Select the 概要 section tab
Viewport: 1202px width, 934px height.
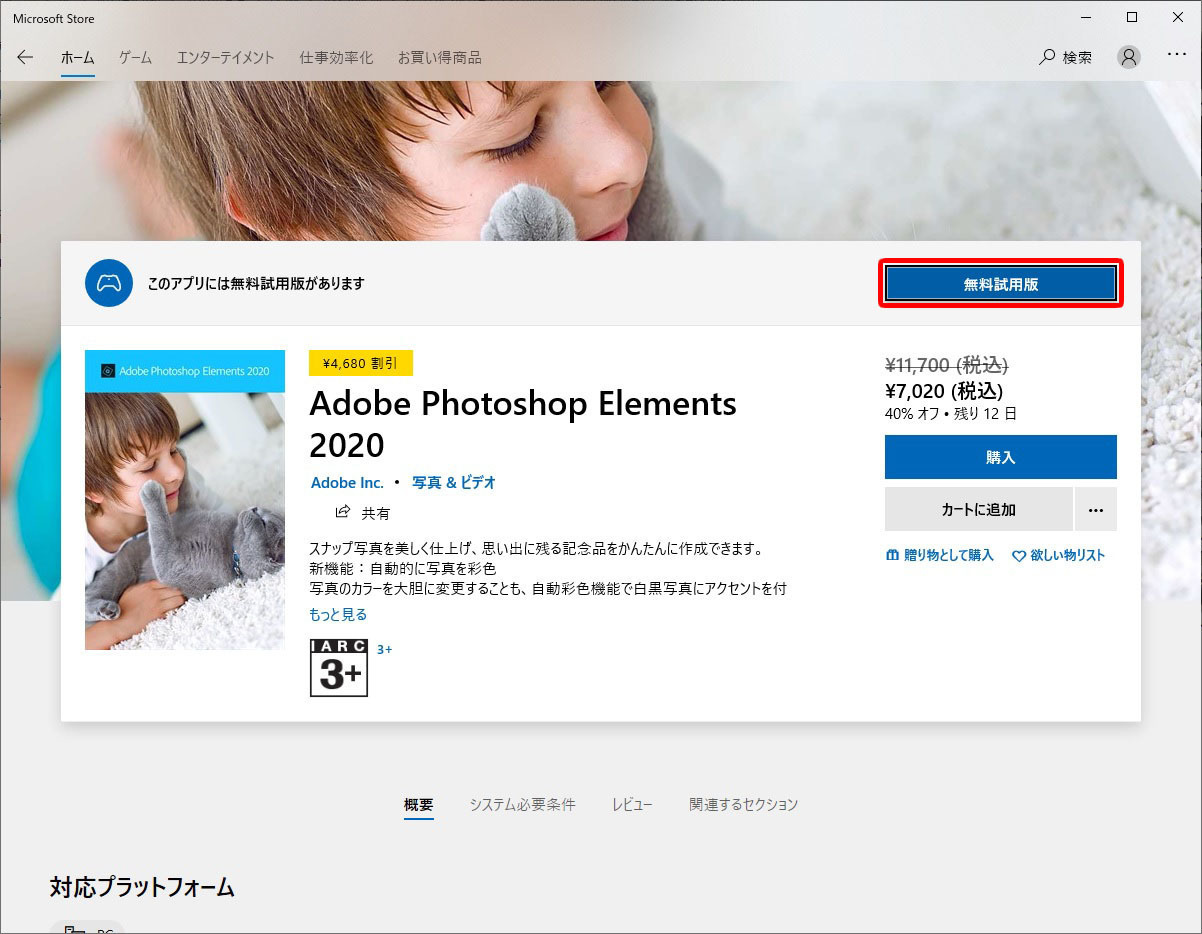pos(419,804)
